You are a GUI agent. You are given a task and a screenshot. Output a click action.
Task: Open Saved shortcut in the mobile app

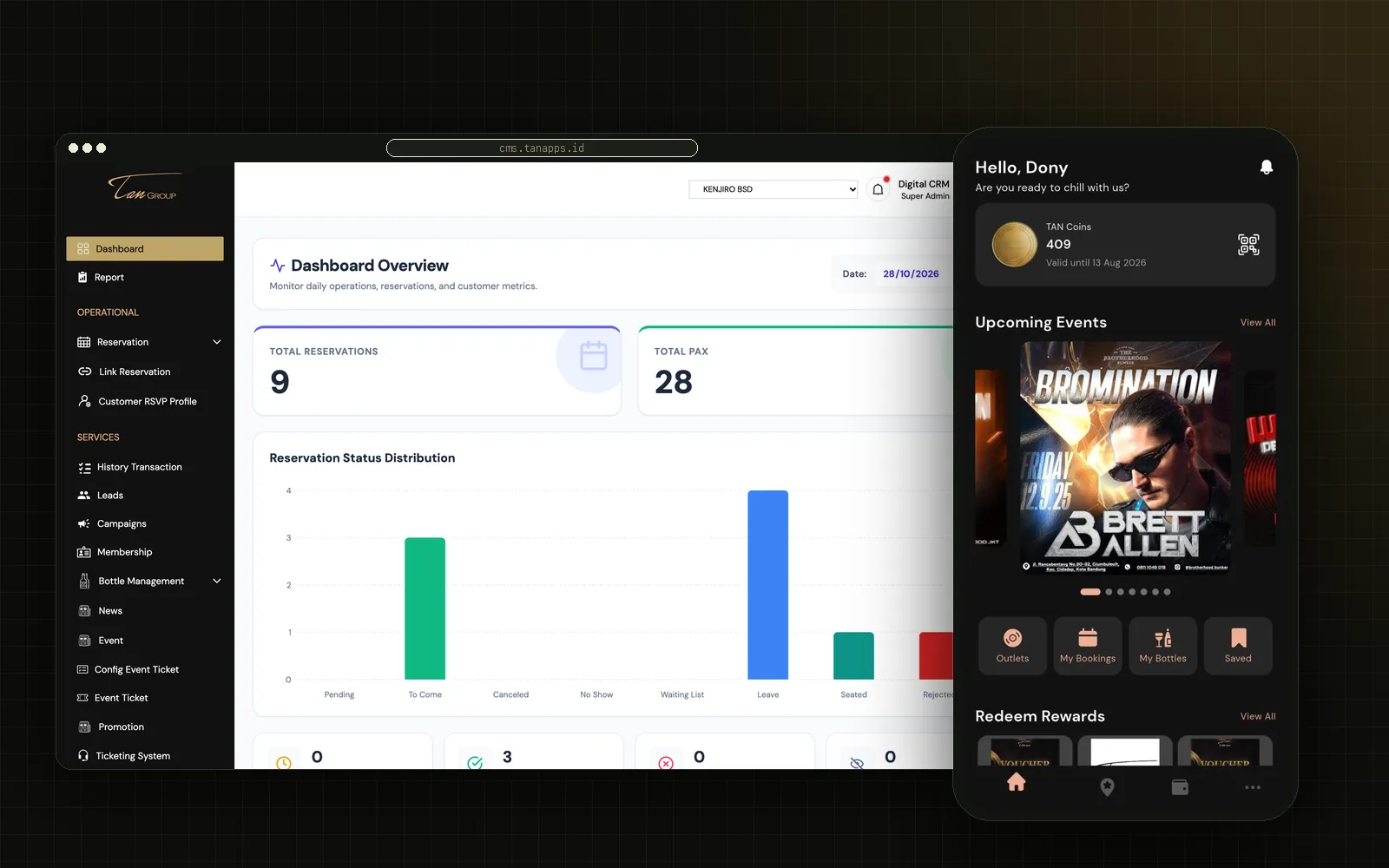(x=1238, y=646)
